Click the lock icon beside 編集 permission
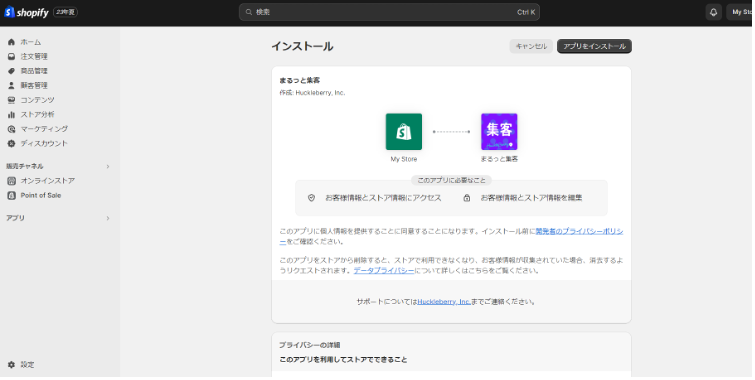Screen dimensions: 755x380 point(467,197)
